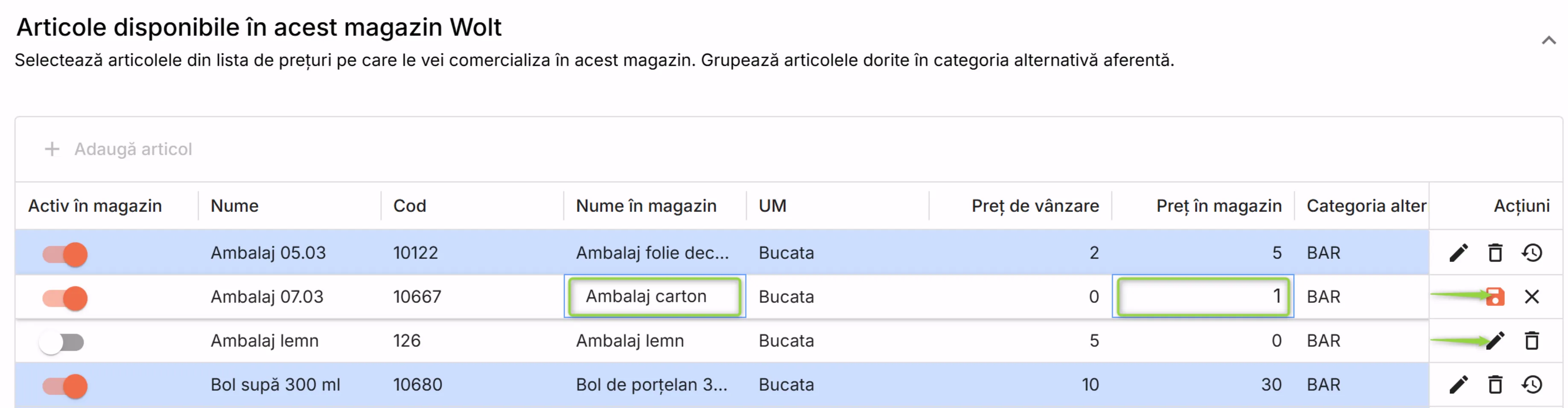Sort by Nume în magazin column
Image resolution: width=1568 pixels, height=408 pixels.
pyautogui.click(x=647, y=206)
